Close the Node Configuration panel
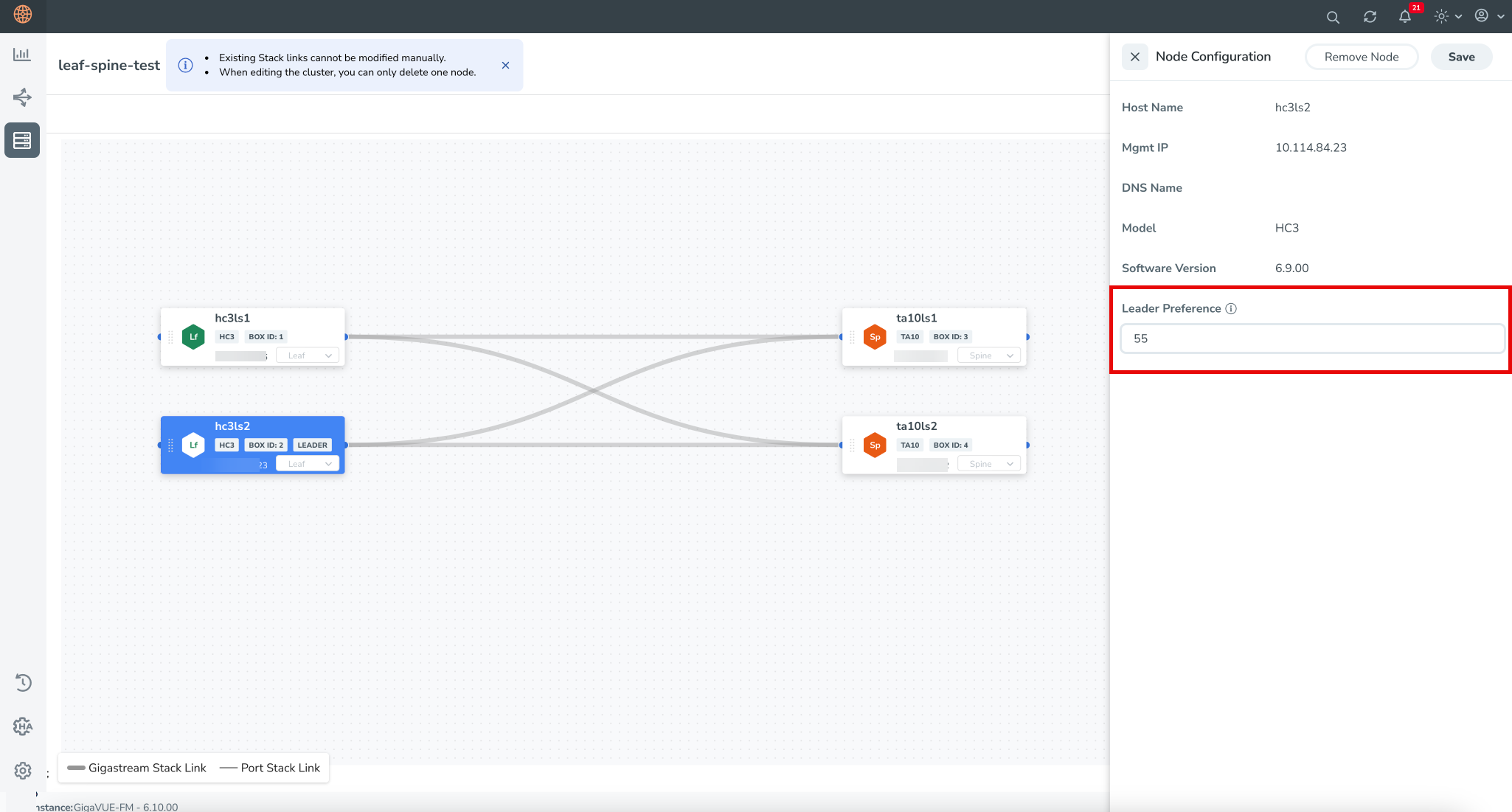Screen dimensions: 1512x812 tap(1134, 57)
